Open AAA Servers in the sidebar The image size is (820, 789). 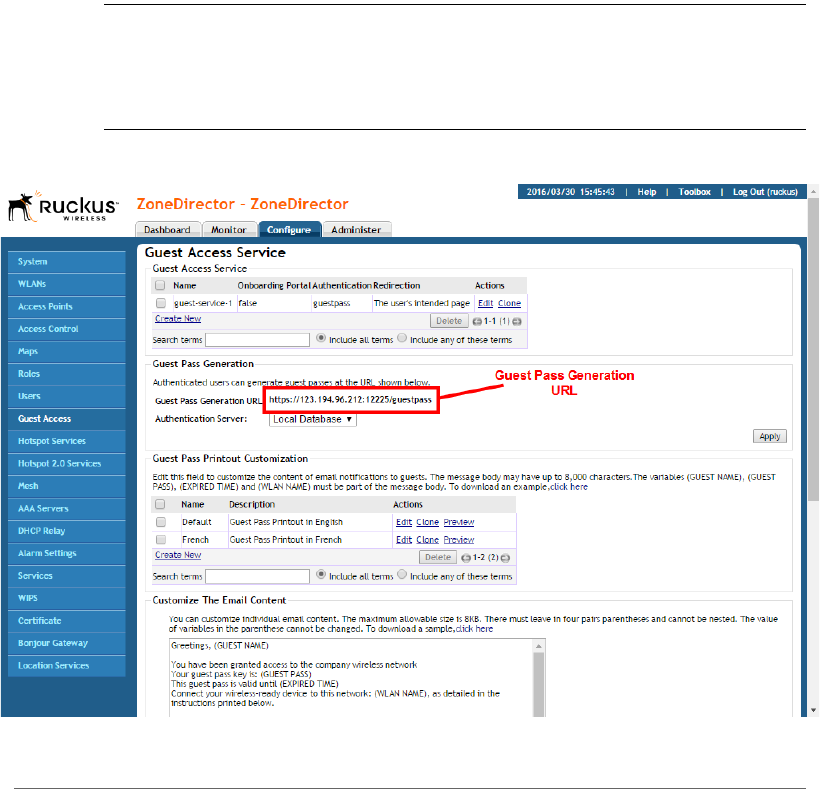67,509
